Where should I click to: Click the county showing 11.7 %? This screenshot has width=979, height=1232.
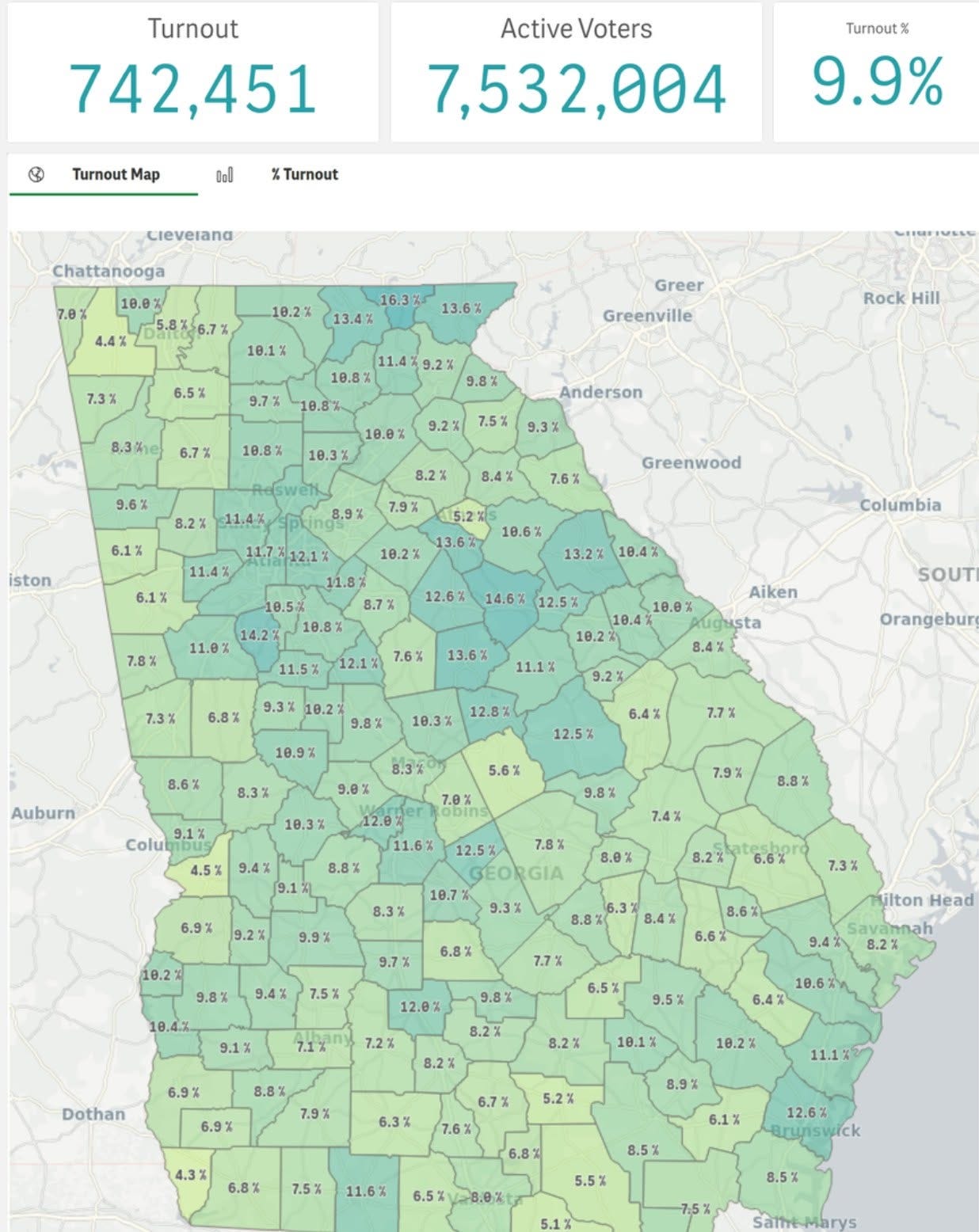tap(265, 551)
